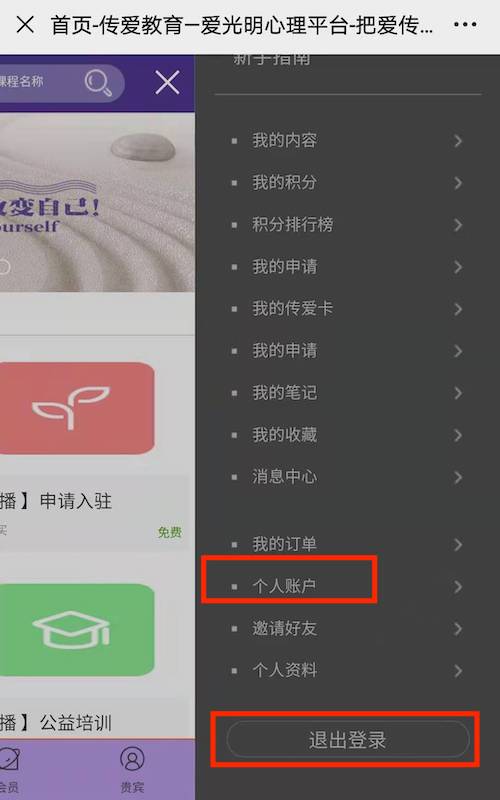Viewport: 500px width, 800px height.
Task: Tap the search magnifier icon
Action: coord(98,83)
